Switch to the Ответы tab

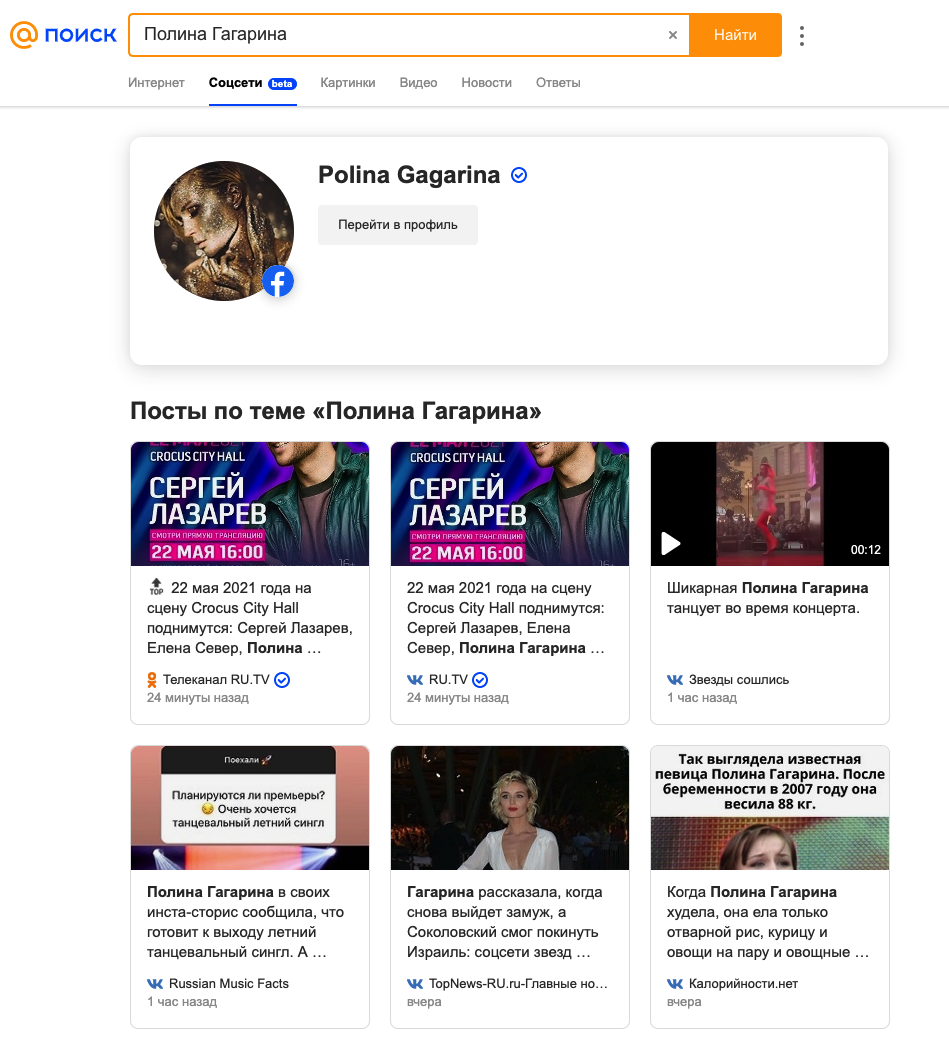coord(558,83)
